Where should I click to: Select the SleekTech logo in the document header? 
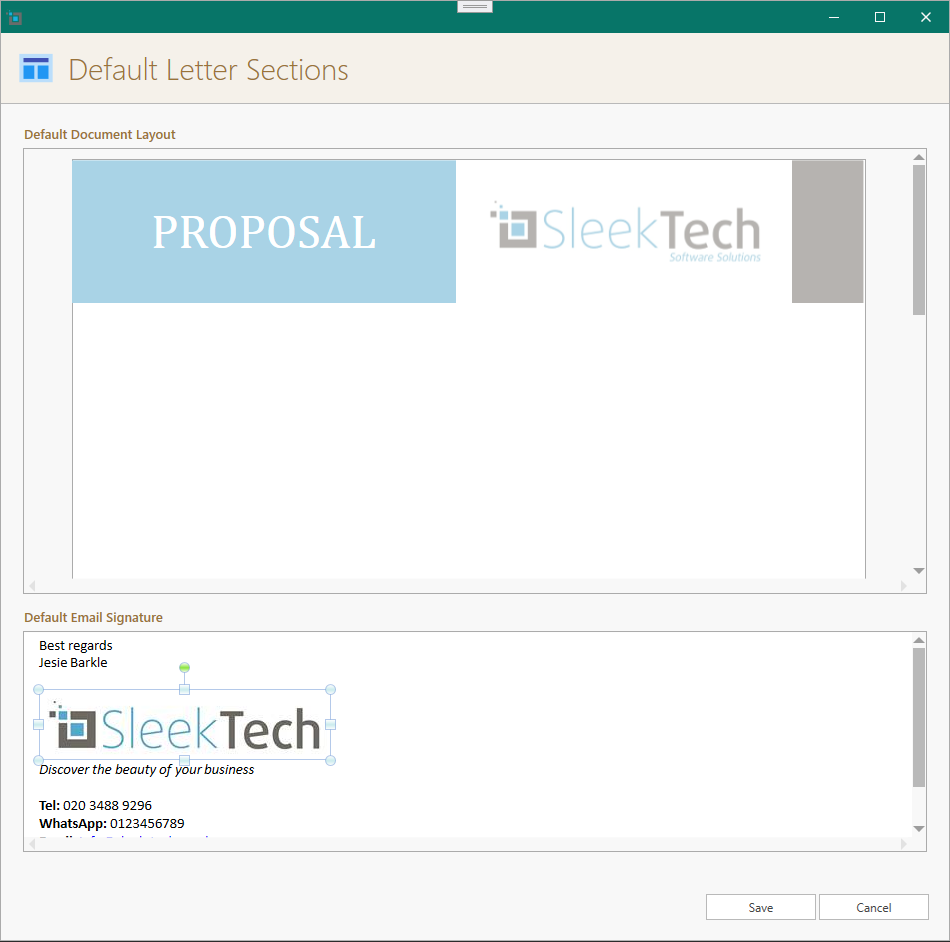[x=625, y=232]
